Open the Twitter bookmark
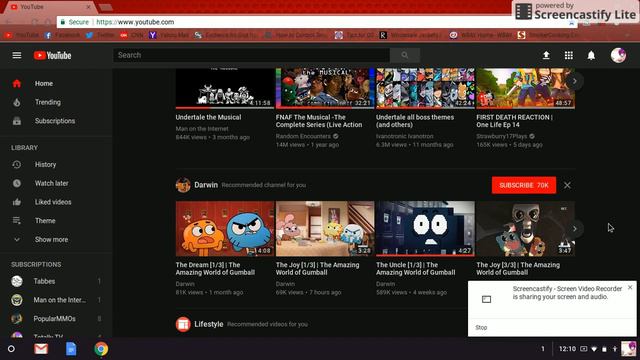640x360 pixels. point(100,36)
